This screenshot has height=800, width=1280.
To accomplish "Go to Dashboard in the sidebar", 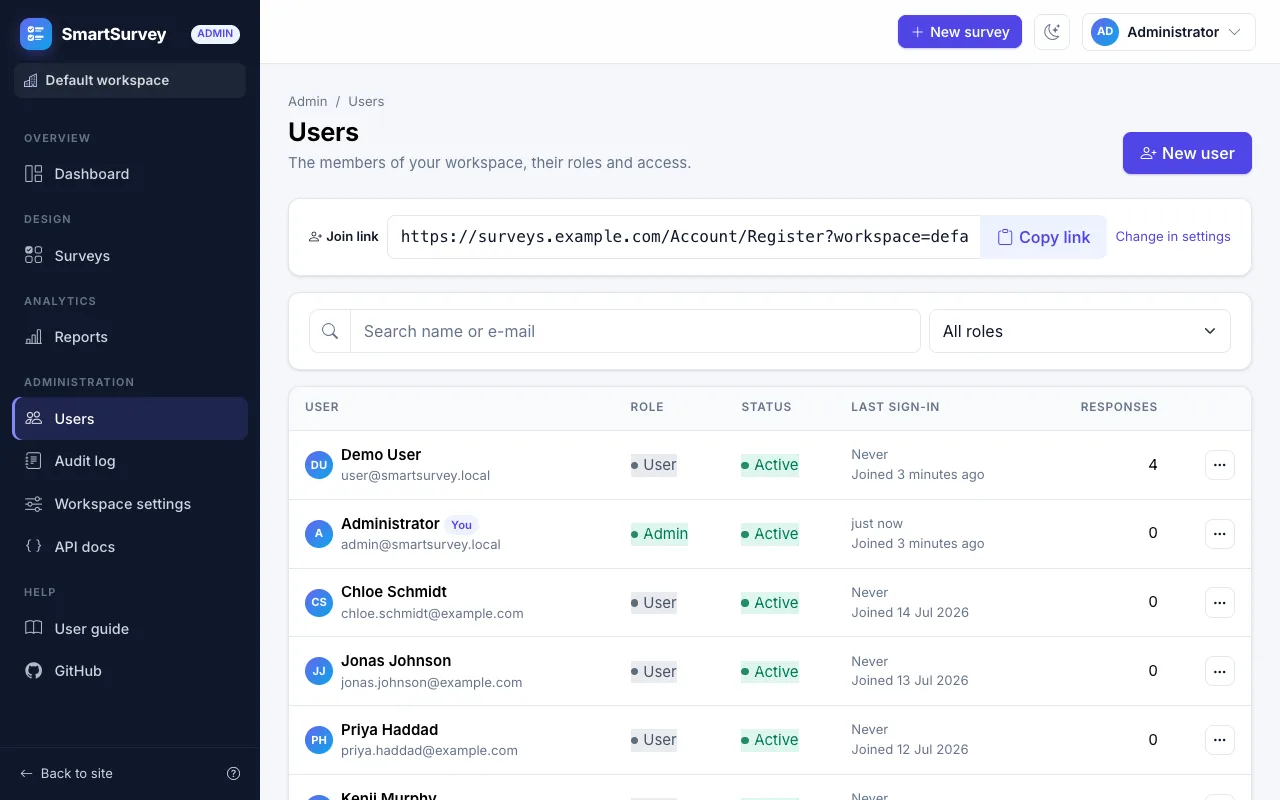I will pos(130,174).
